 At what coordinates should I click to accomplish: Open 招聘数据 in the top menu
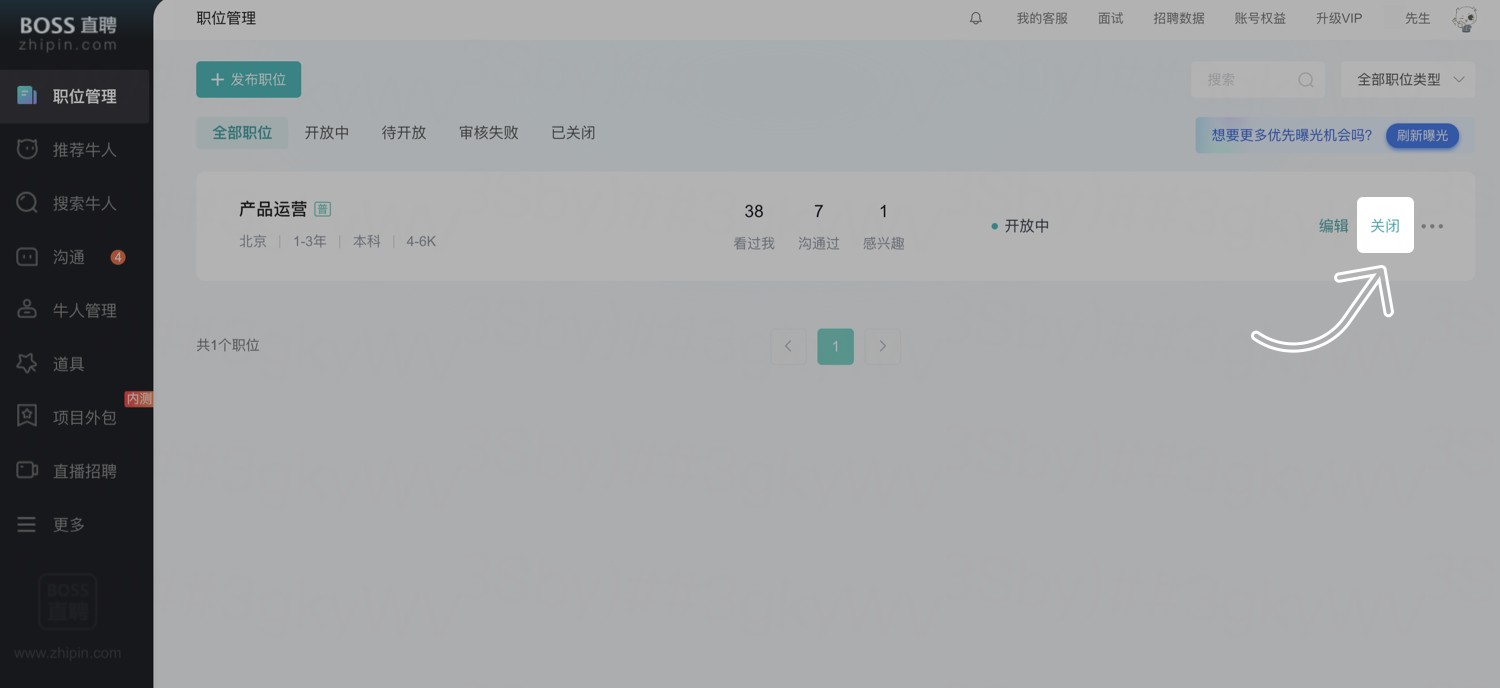[x=1178, y=17]
